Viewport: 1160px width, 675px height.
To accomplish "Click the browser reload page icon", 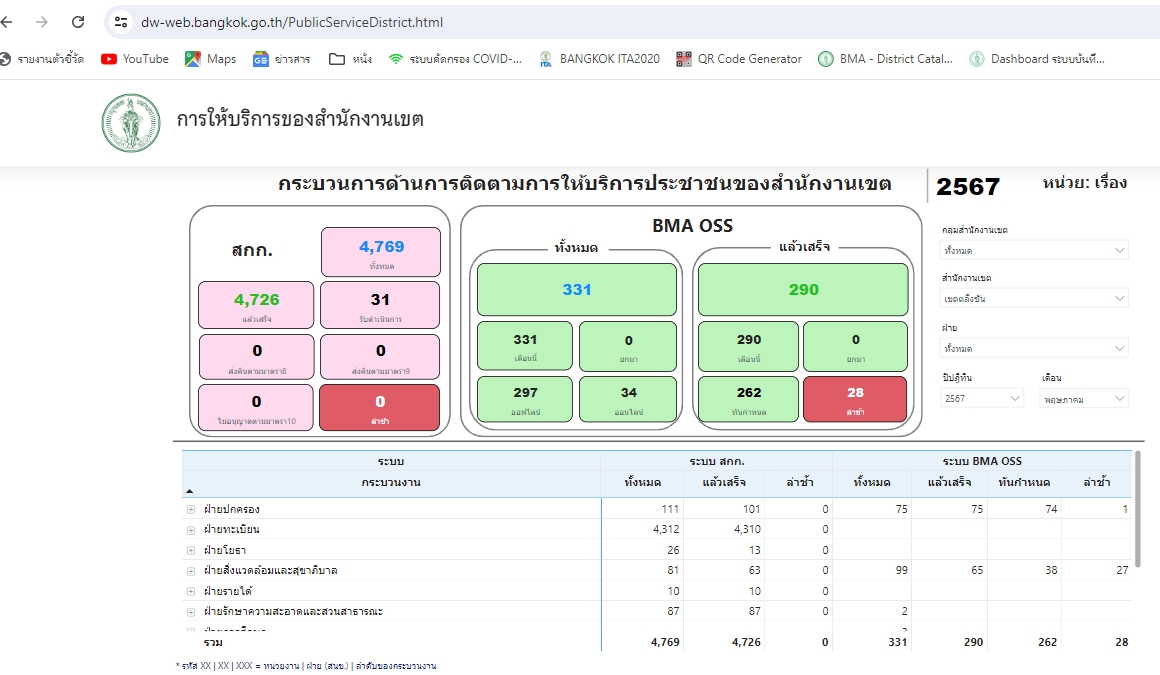I will (x=78, y=22).
